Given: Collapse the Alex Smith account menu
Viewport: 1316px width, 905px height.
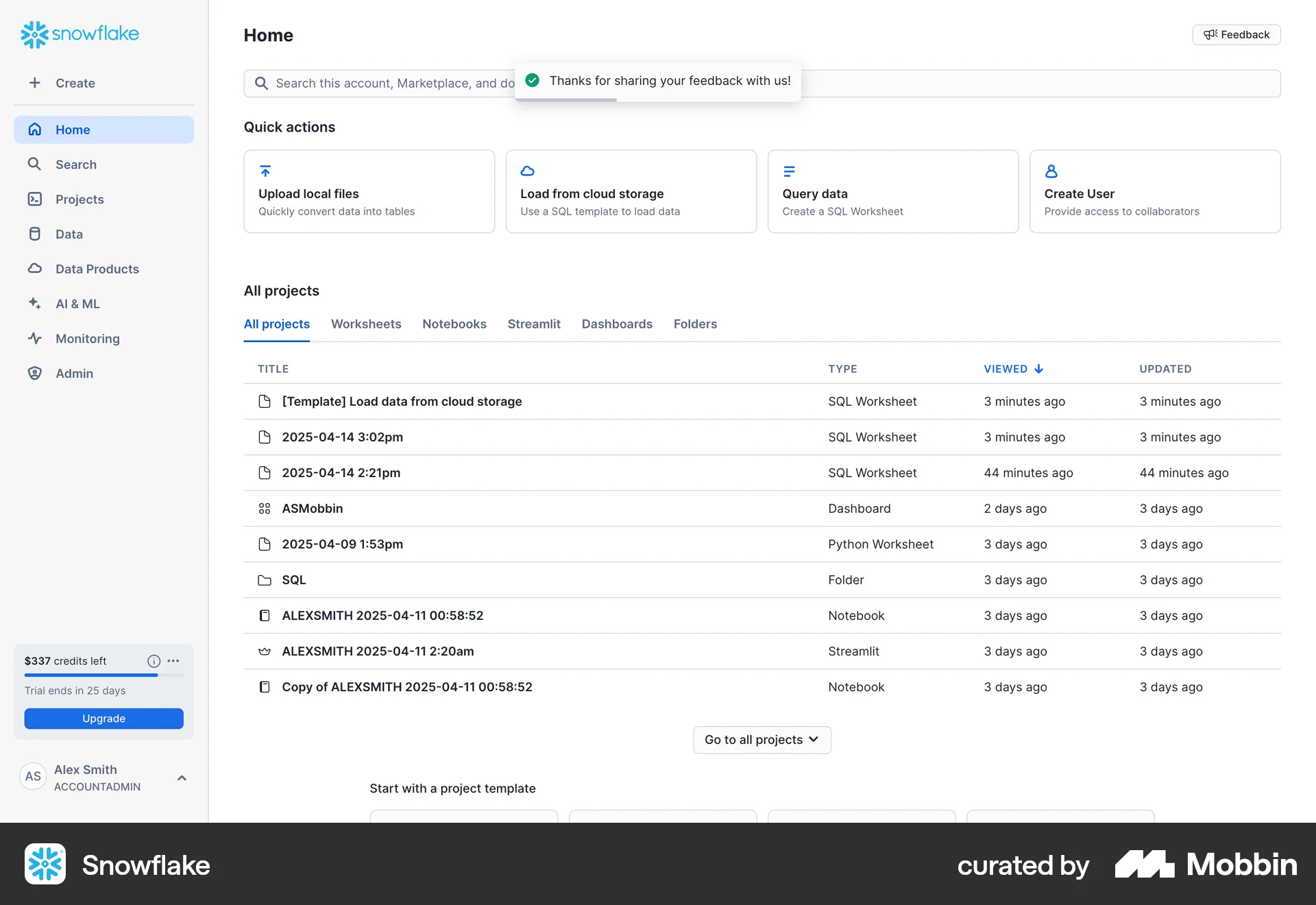Looking at the screenshot, I should 182,777.
